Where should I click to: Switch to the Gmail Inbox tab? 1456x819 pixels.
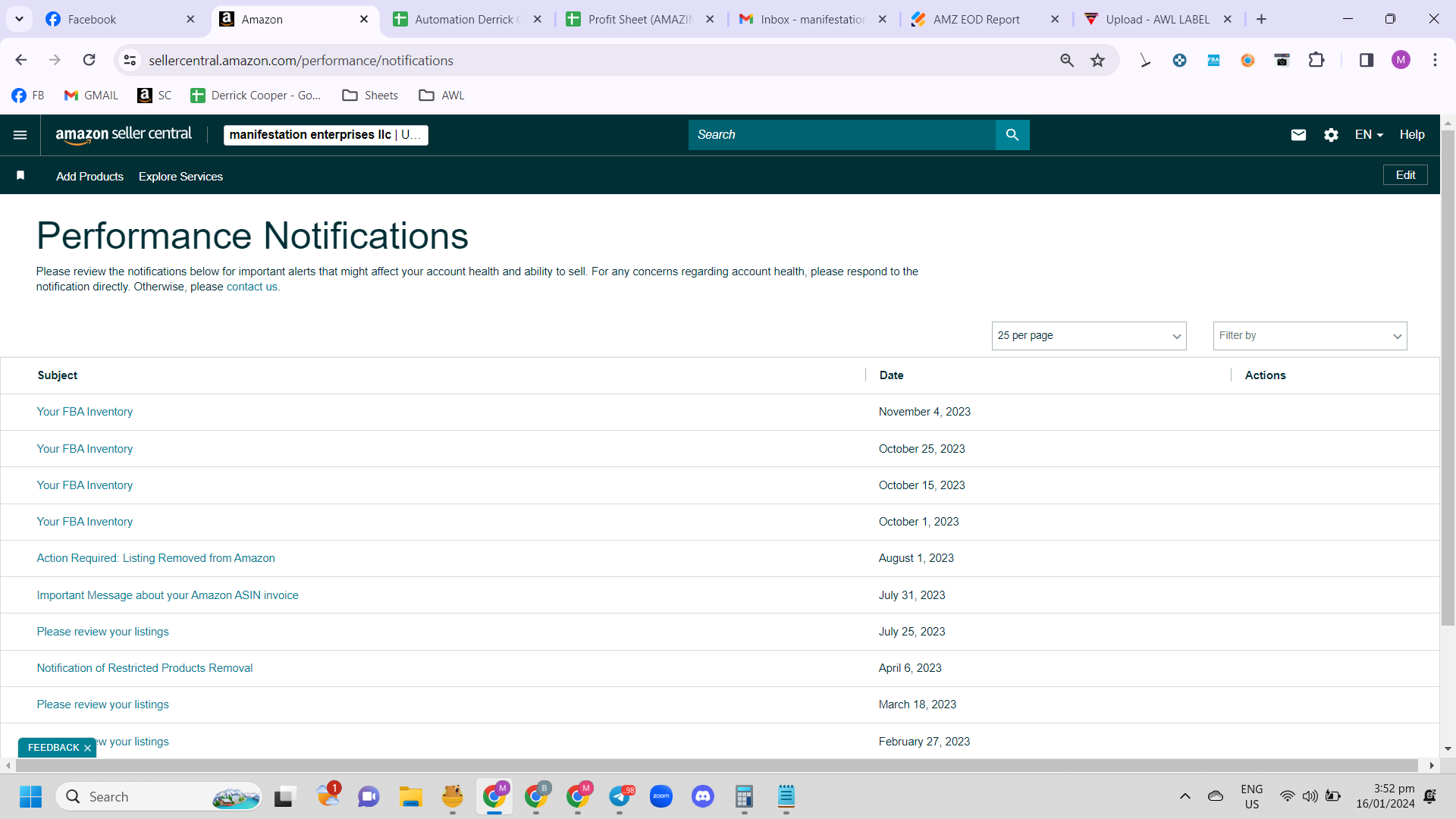coord(813,19)
